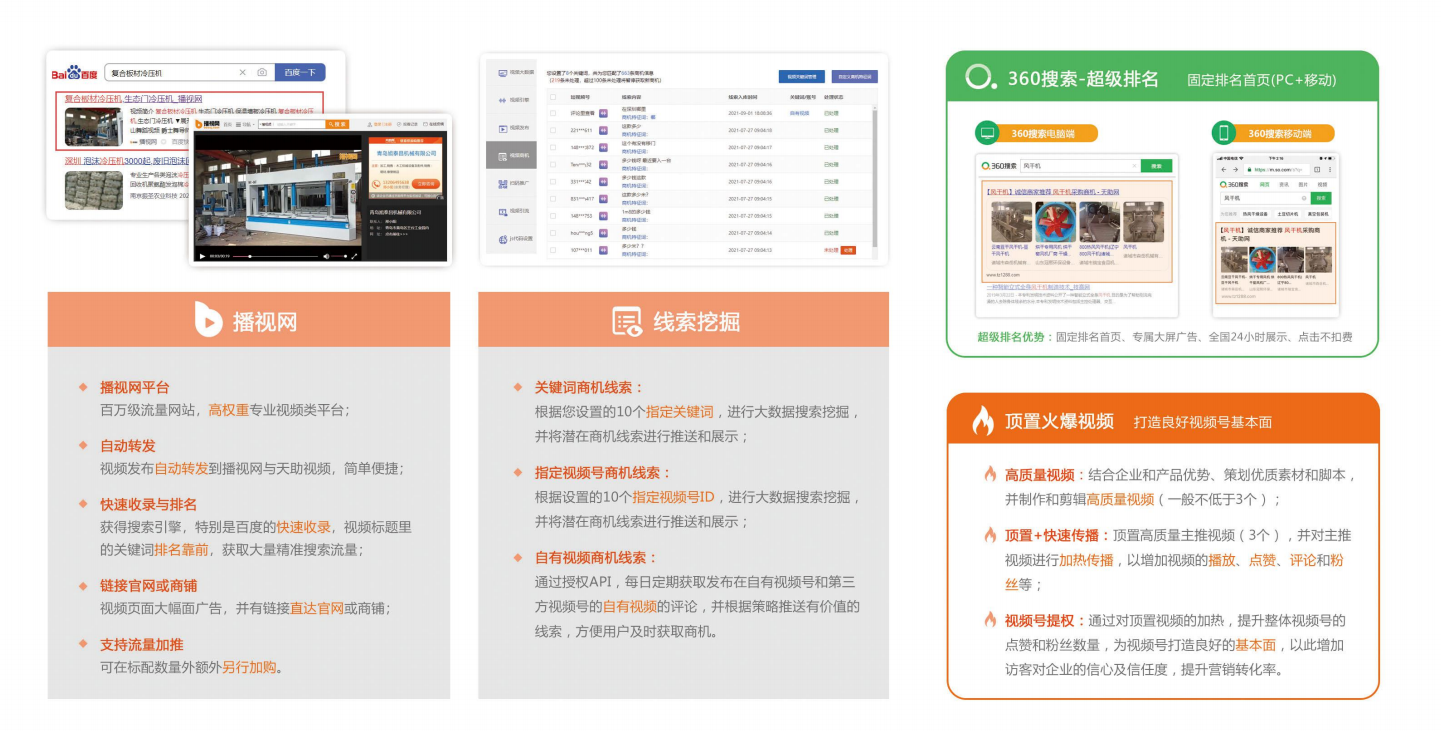Screen dimensions: 1441x731
Task: Toggle the select-all checkbox in table header
Action: (x=553, y=97)
